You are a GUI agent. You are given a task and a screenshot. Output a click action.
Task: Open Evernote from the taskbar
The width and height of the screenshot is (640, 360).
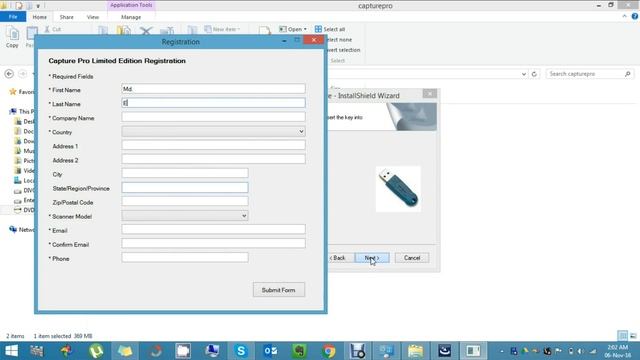pyautogui.click(x=300, y=351)
